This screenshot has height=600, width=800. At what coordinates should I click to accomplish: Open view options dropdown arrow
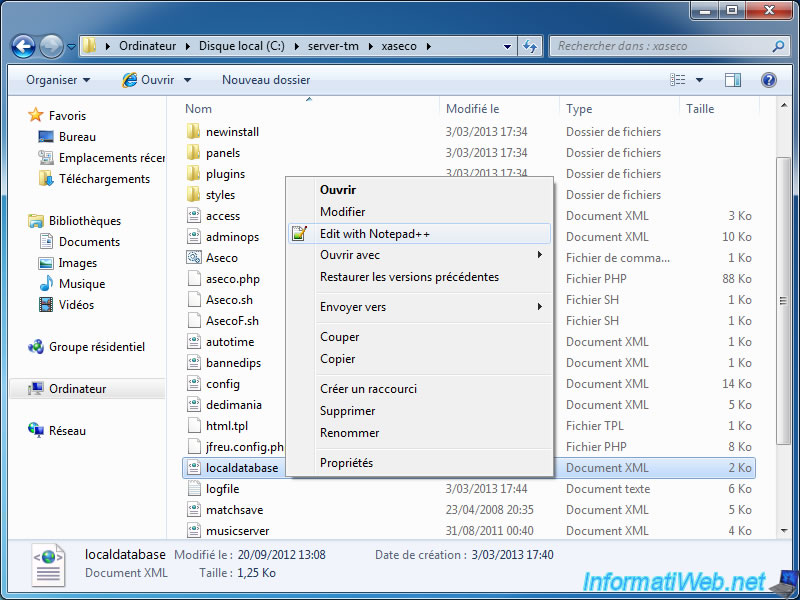[x=699, y=80]
